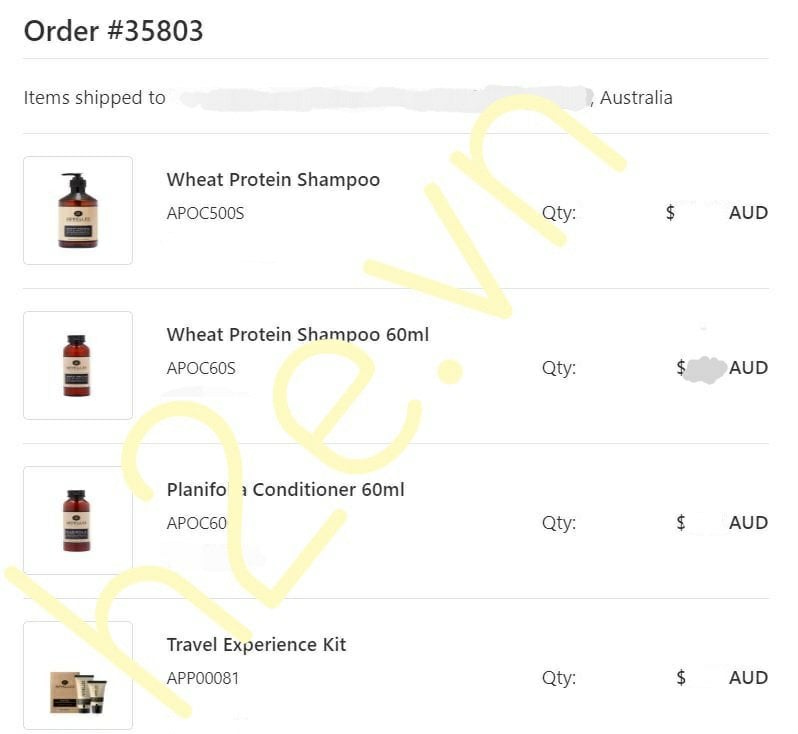Open the Wheat Protein Shampoo 60ml link
The image size is (798, 734).
click(297, 334)
